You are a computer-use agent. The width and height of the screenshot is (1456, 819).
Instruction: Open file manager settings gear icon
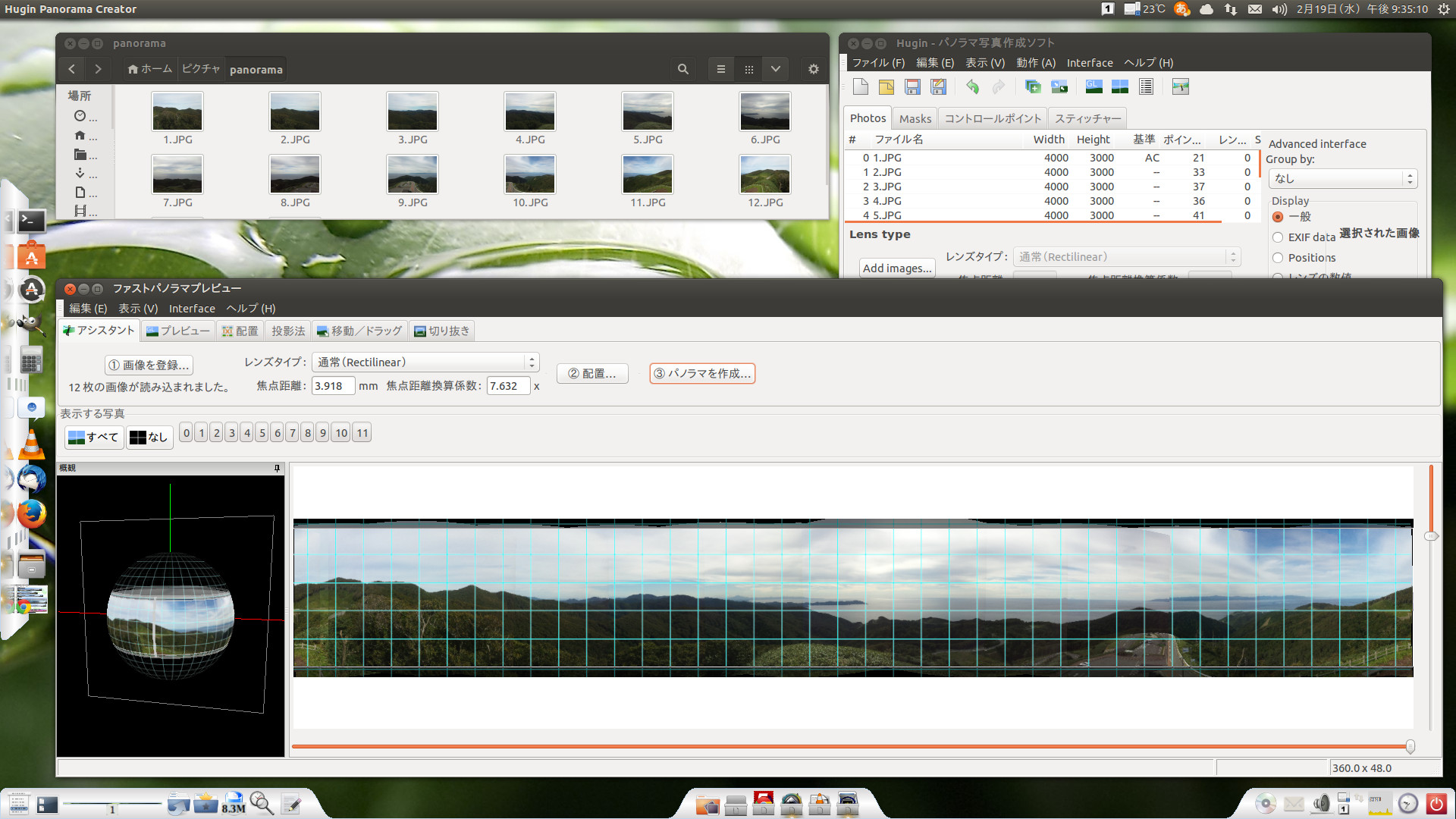pyautogui.click(x=814, y=69)
